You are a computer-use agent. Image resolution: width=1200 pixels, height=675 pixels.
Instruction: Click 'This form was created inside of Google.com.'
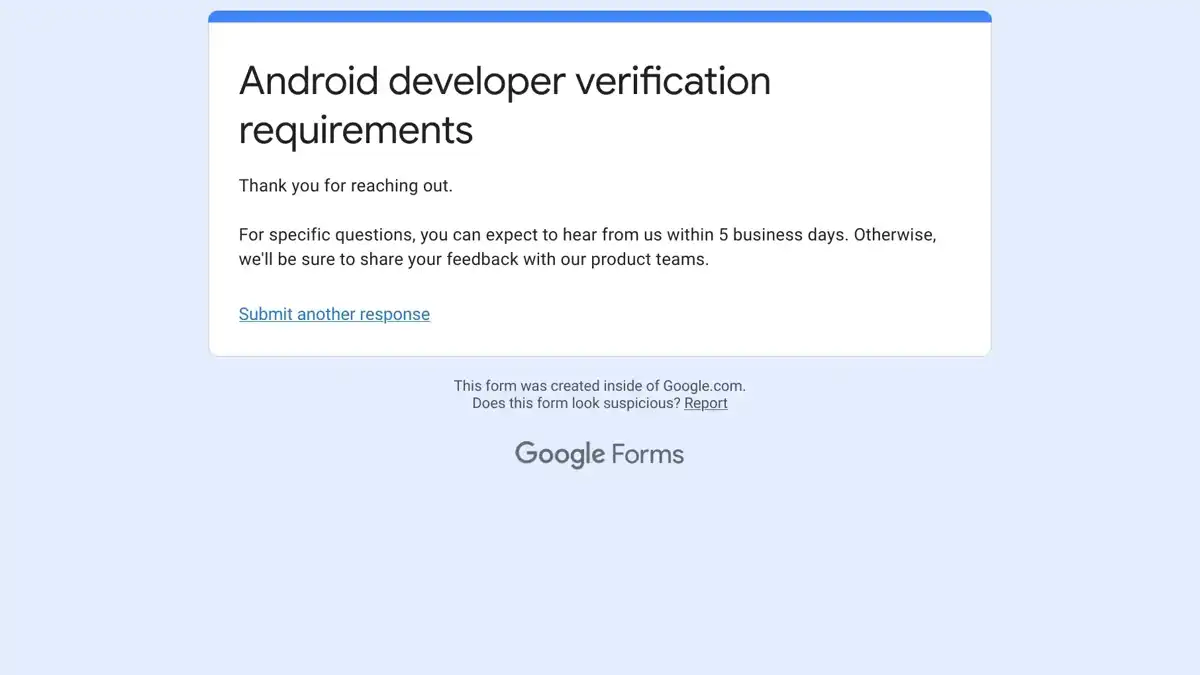600,386
